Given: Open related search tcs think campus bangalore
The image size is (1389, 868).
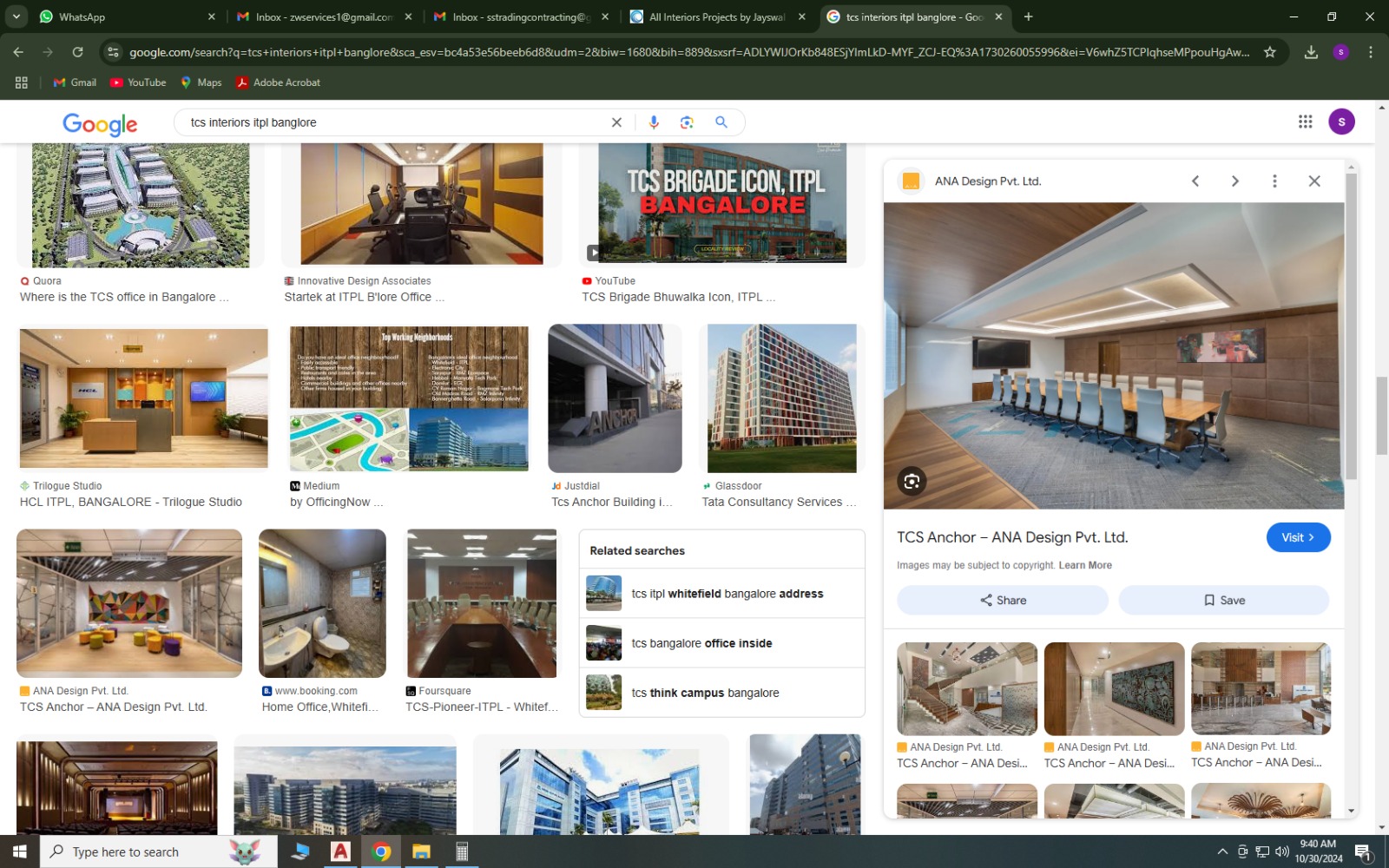Looking at the screenshot, I should pyautogui.click(x=722, y=693).
